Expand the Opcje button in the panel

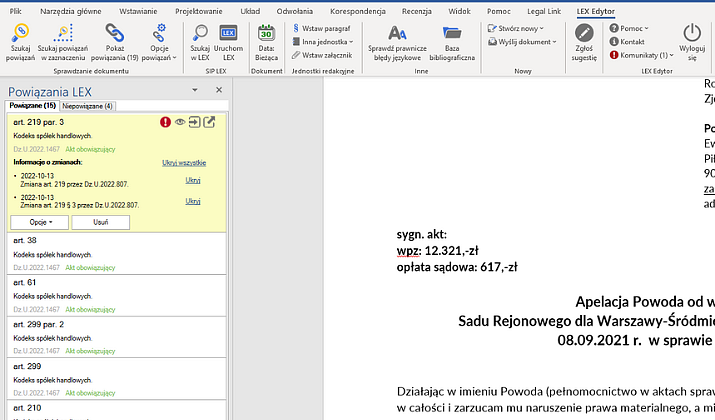coord(40,222)
